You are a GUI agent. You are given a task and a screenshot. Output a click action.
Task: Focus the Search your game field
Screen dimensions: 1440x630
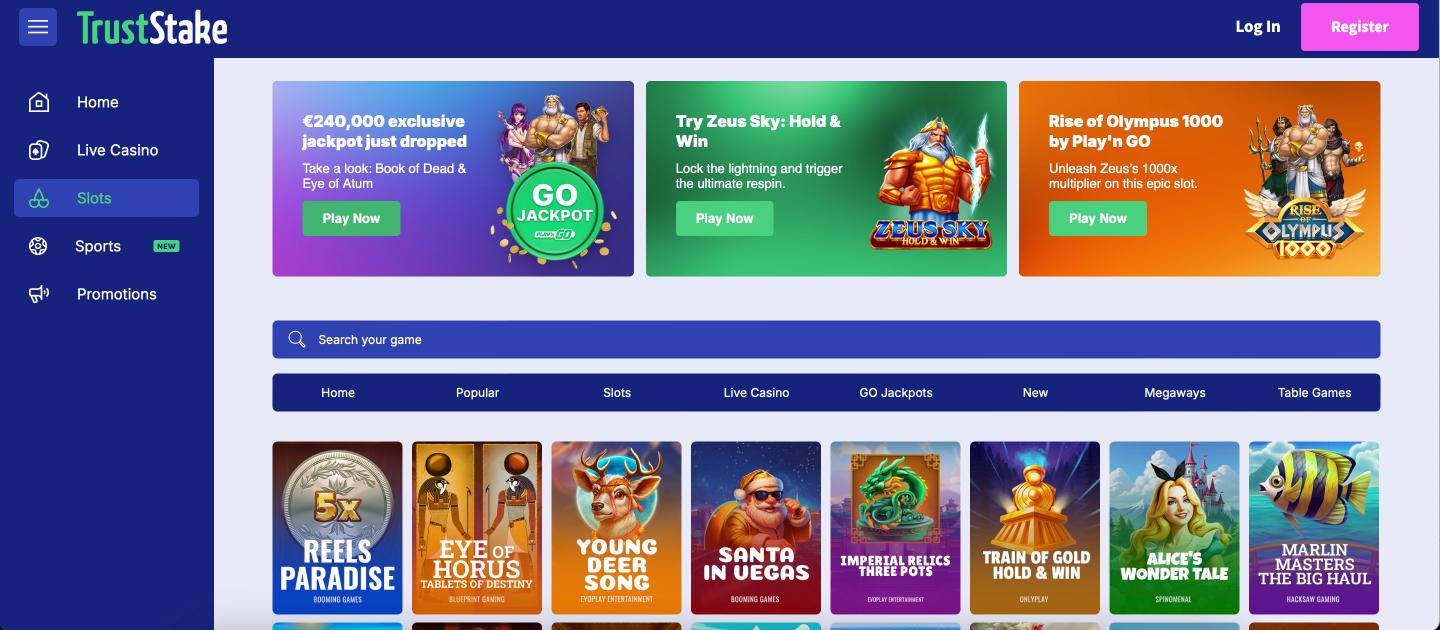click(x=826, y=339)
